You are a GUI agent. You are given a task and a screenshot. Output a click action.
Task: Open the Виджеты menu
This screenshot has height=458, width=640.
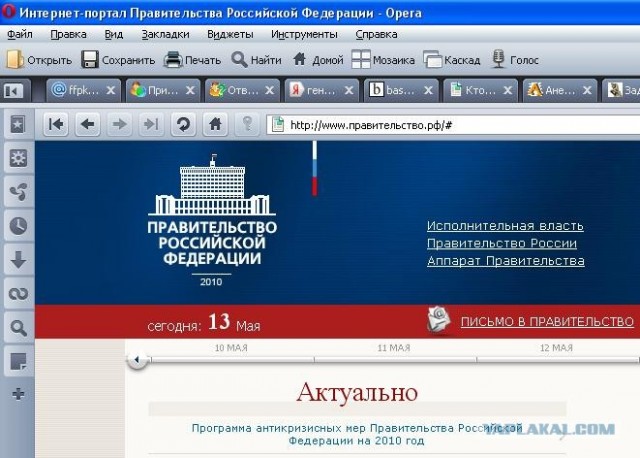230,34
